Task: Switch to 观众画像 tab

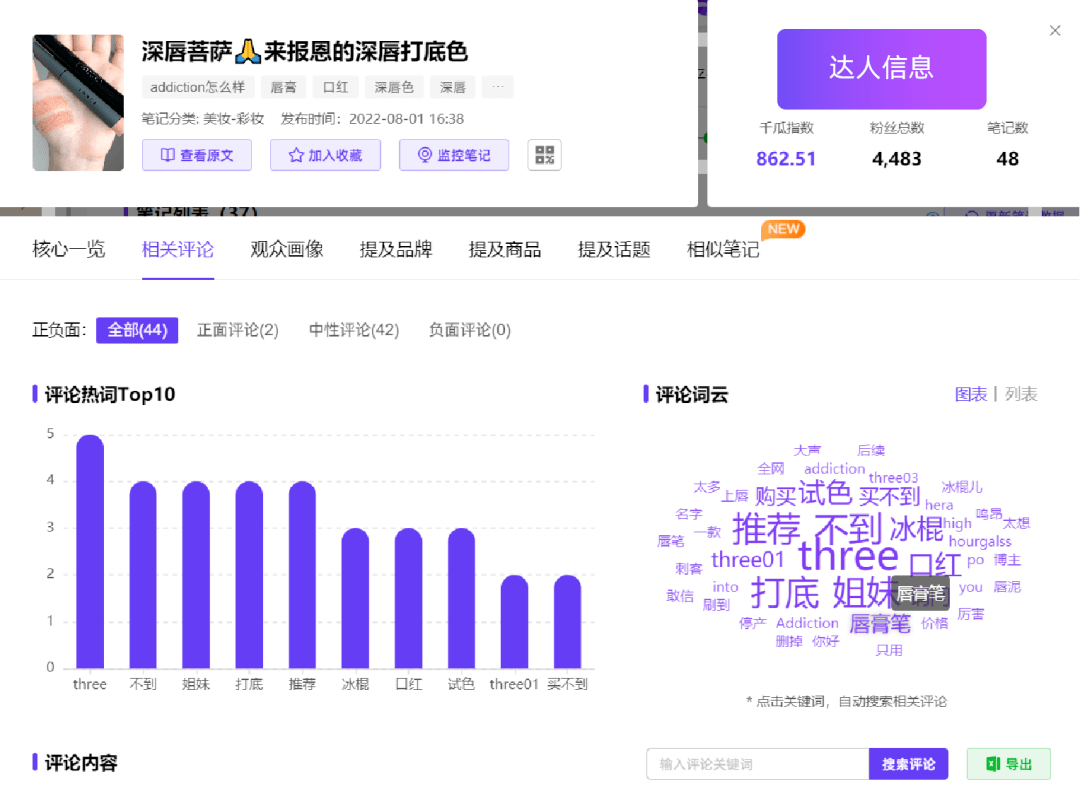Action: [287, 249]
